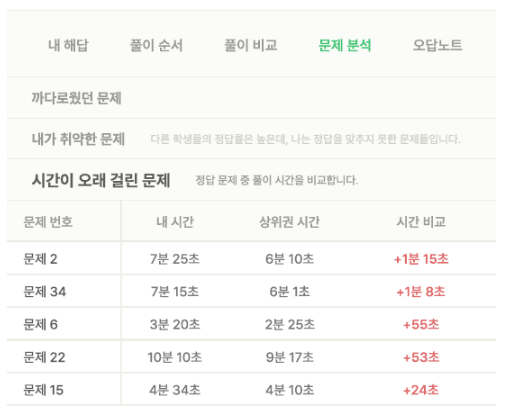Open the 문제 34 row
Image resolution: width=509 pixels, height=417 pixels.
[x=251, y=291]
